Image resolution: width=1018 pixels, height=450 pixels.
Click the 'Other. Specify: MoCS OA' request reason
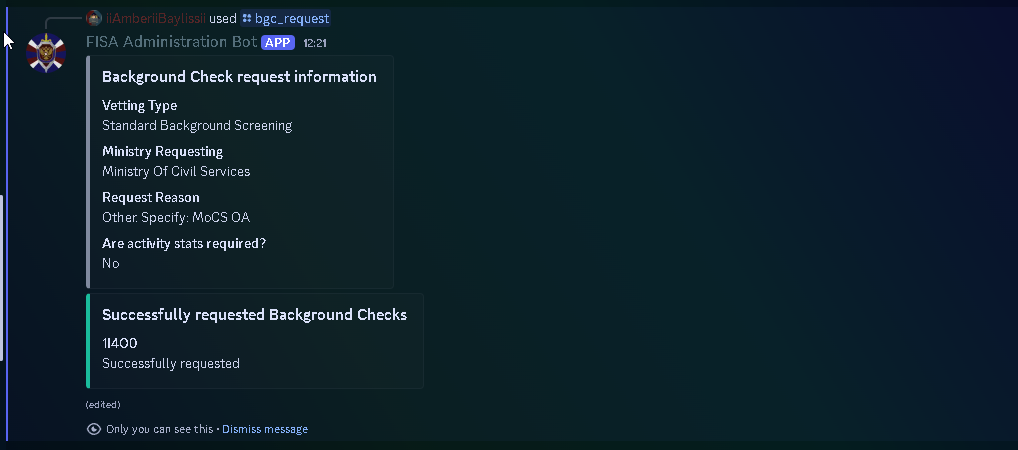coord(176,218)
